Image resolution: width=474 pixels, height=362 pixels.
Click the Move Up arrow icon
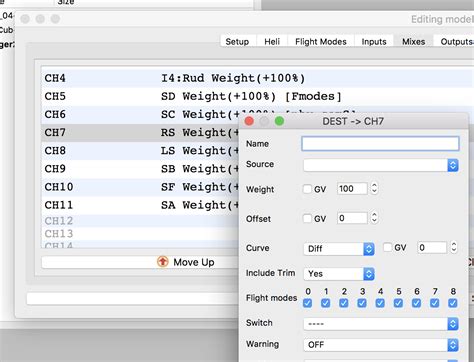click(163, 262)
